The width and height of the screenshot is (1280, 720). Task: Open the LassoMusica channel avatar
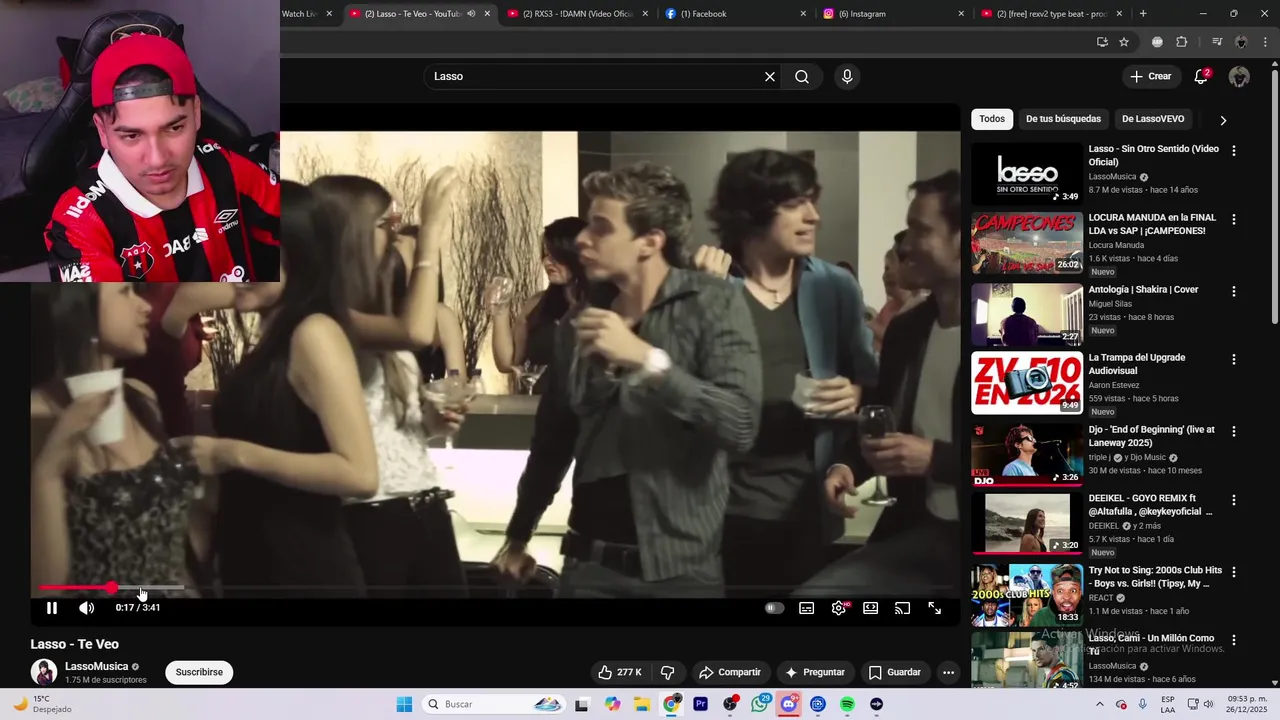[x=43, y=672]
